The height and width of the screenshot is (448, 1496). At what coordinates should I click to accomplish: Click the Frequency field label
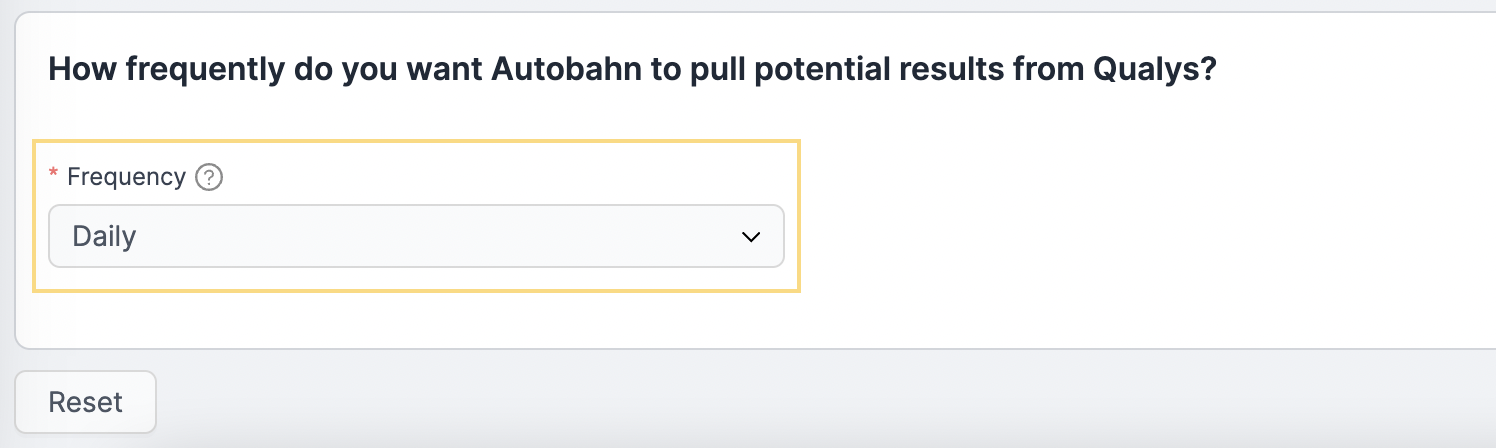[126, 177]
